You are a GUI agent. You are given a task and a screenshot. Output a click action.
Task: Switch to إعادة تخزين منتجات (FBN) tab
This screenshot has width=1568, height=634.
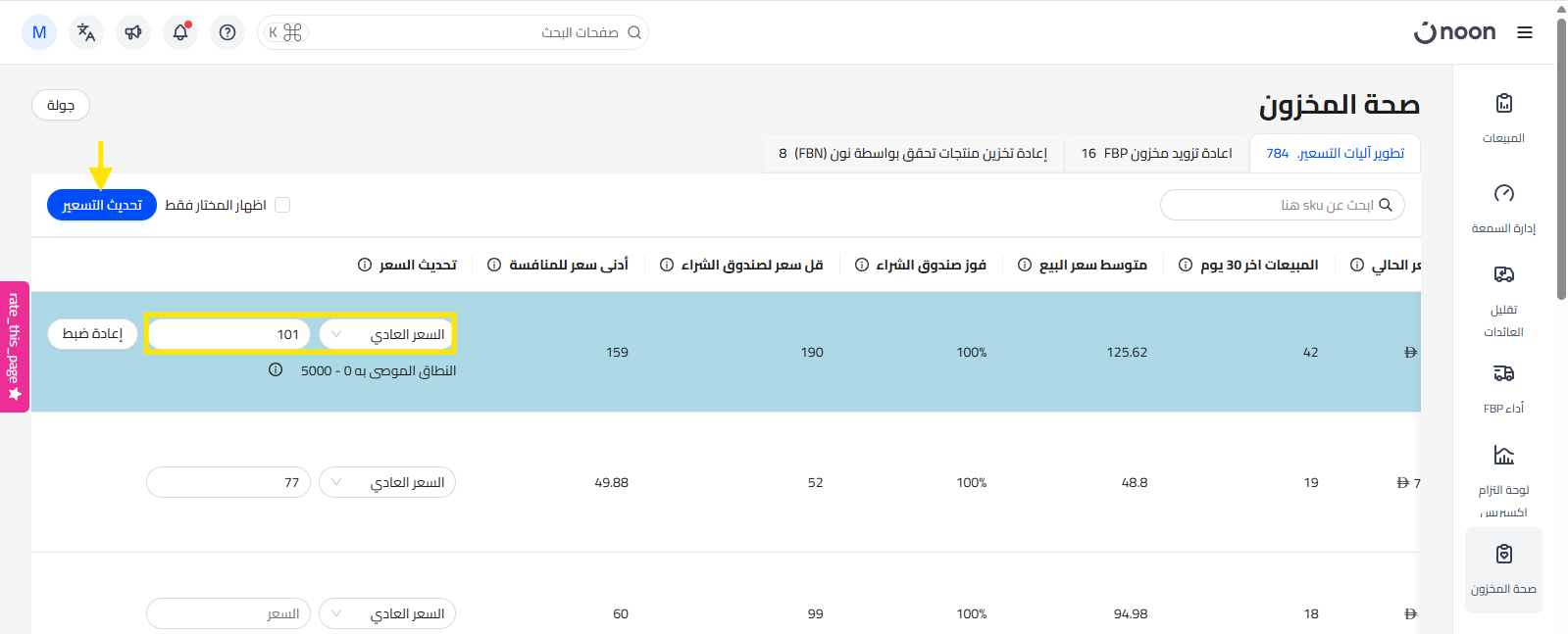[x=913, y=154]
